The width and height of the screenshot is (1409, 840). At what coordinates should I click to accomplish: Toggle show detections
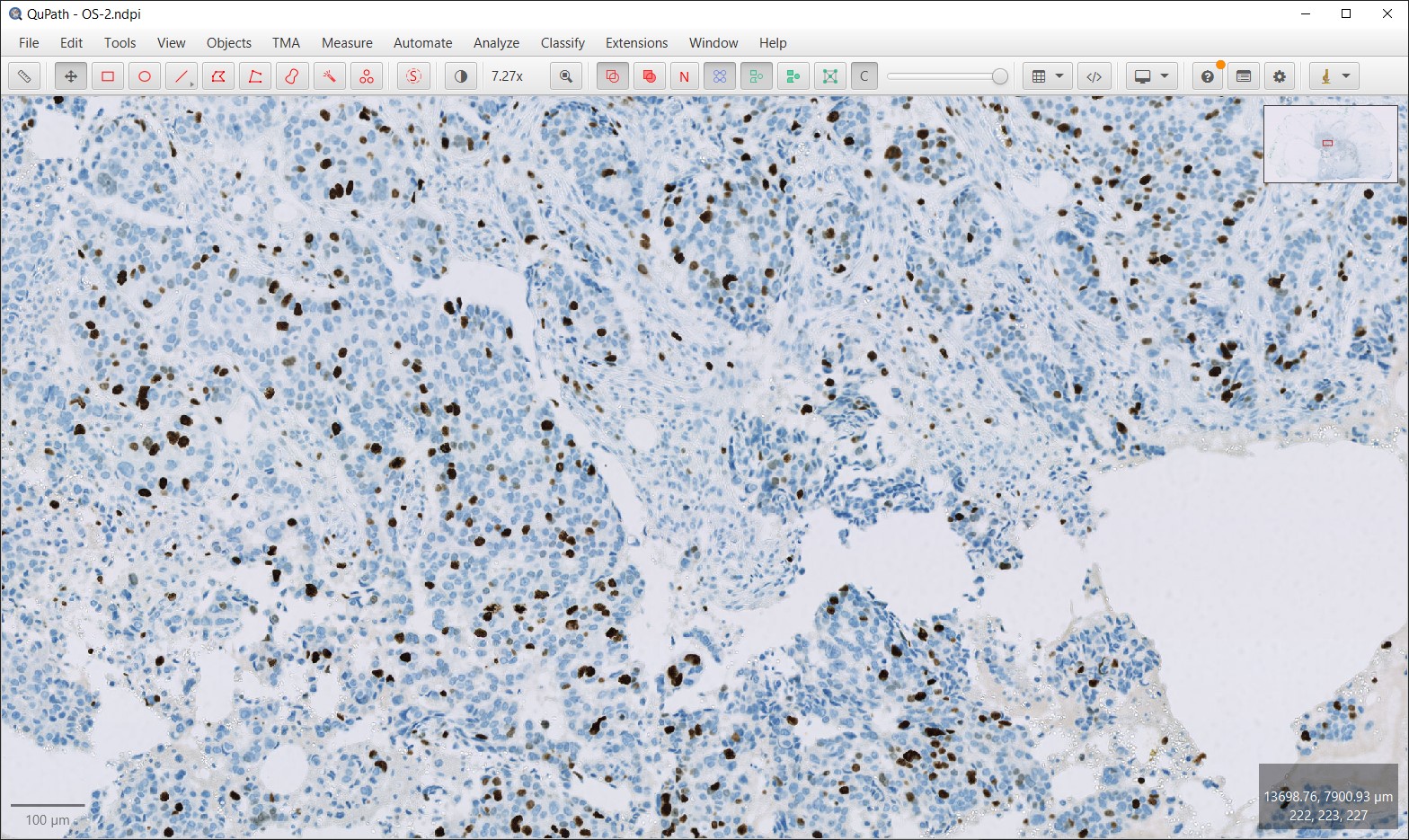point(757,76)
